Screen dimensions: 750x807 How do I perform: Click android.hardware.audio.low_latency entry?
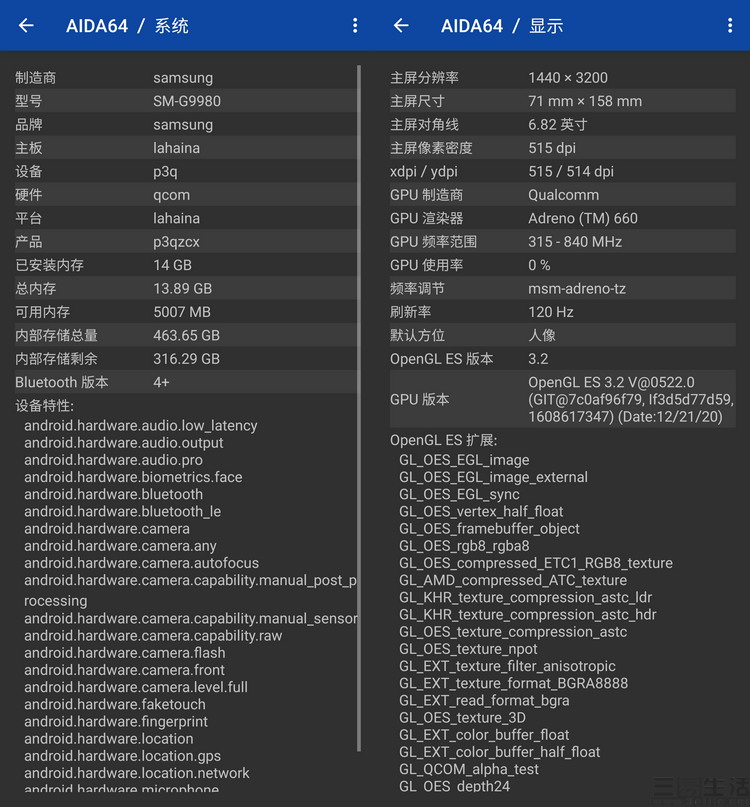141,426
